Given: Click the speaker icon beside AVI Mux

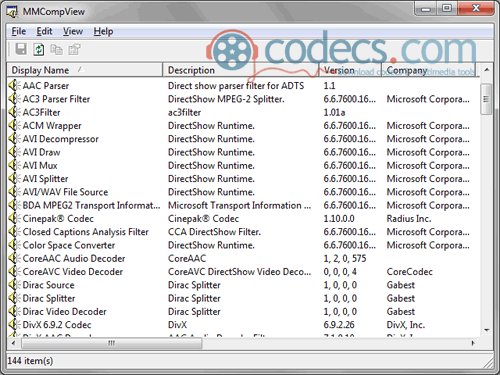Looking at the screenshot, I should tap(14, 165).
